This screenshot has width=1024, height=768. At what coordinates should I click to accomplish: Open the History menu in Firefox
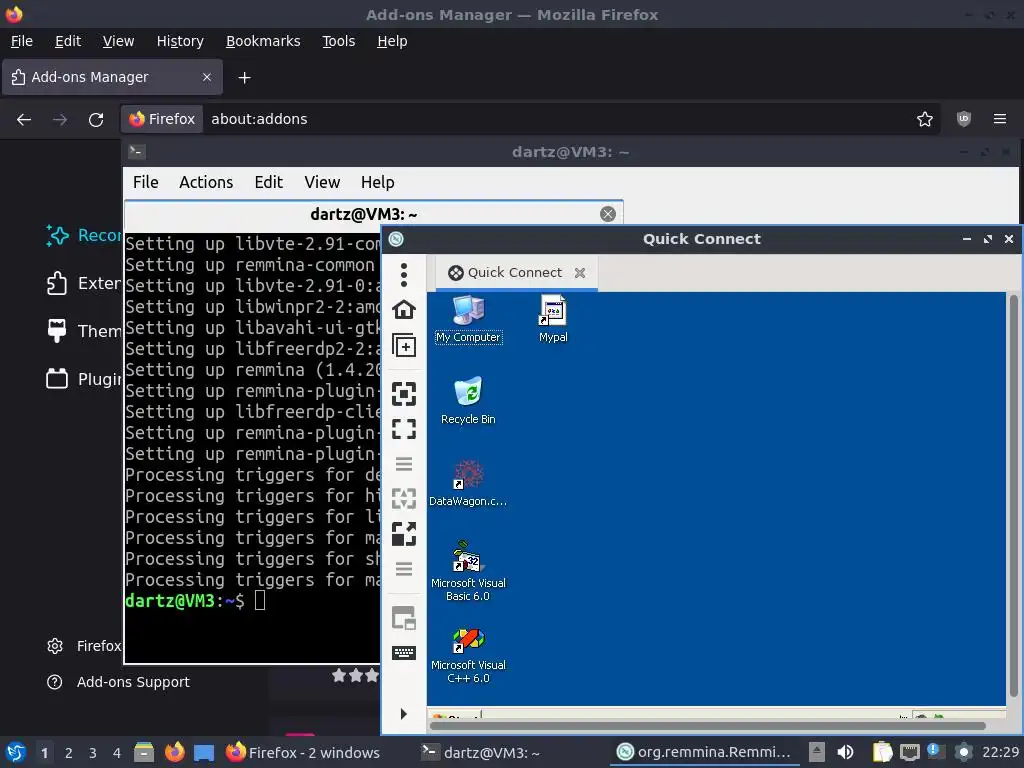(180, 41)
